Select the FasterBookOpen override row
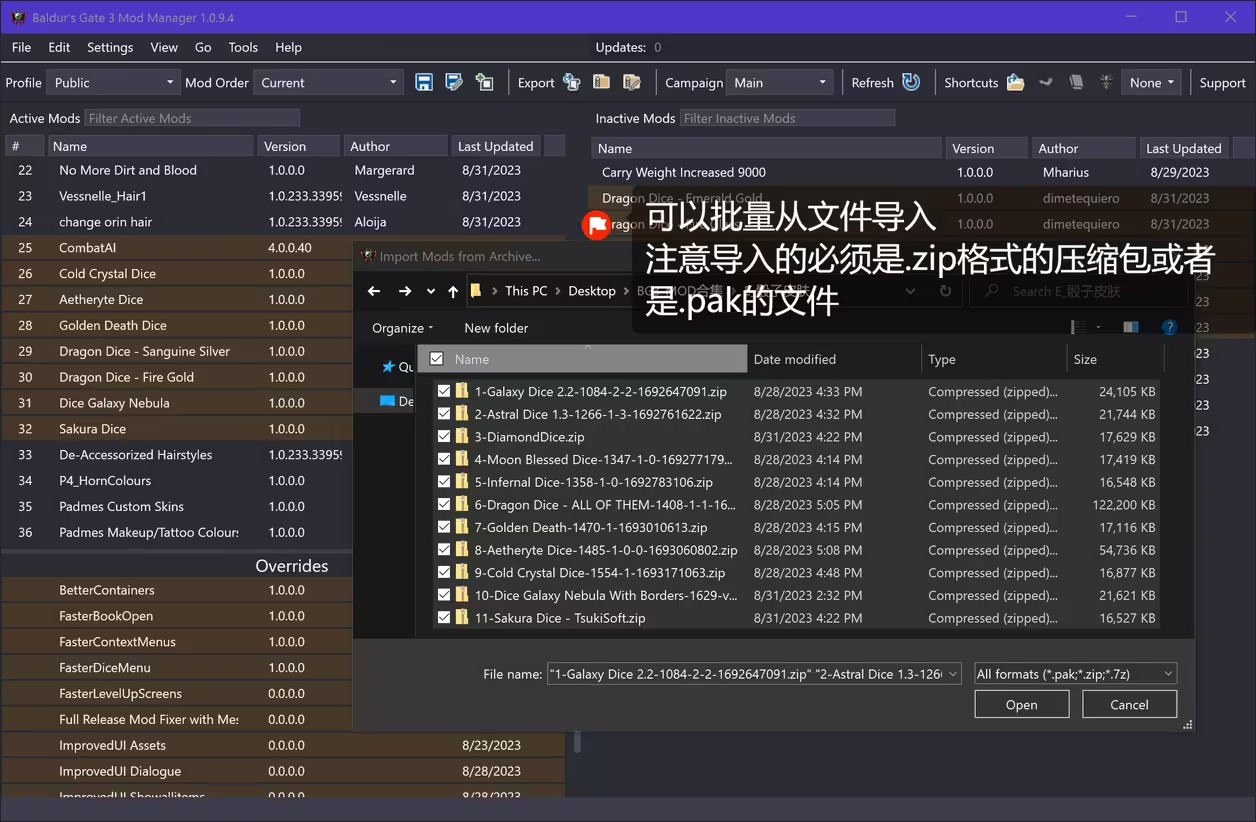 click(178, 616)
